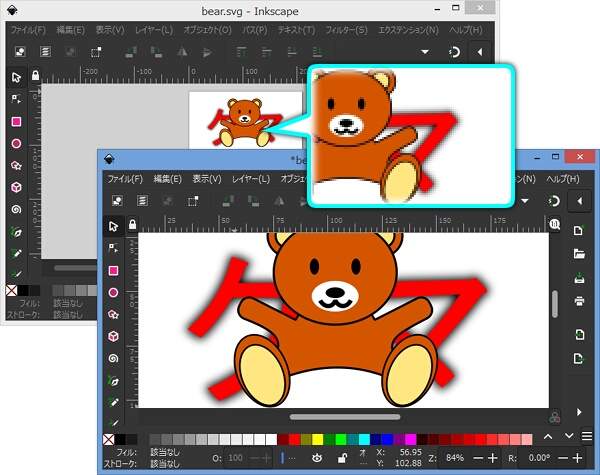Image resolution: width=600 pixels, height=475 pixels.
Task: Toggle current layer visibility eye icon
Action: (x=317, y=457)
